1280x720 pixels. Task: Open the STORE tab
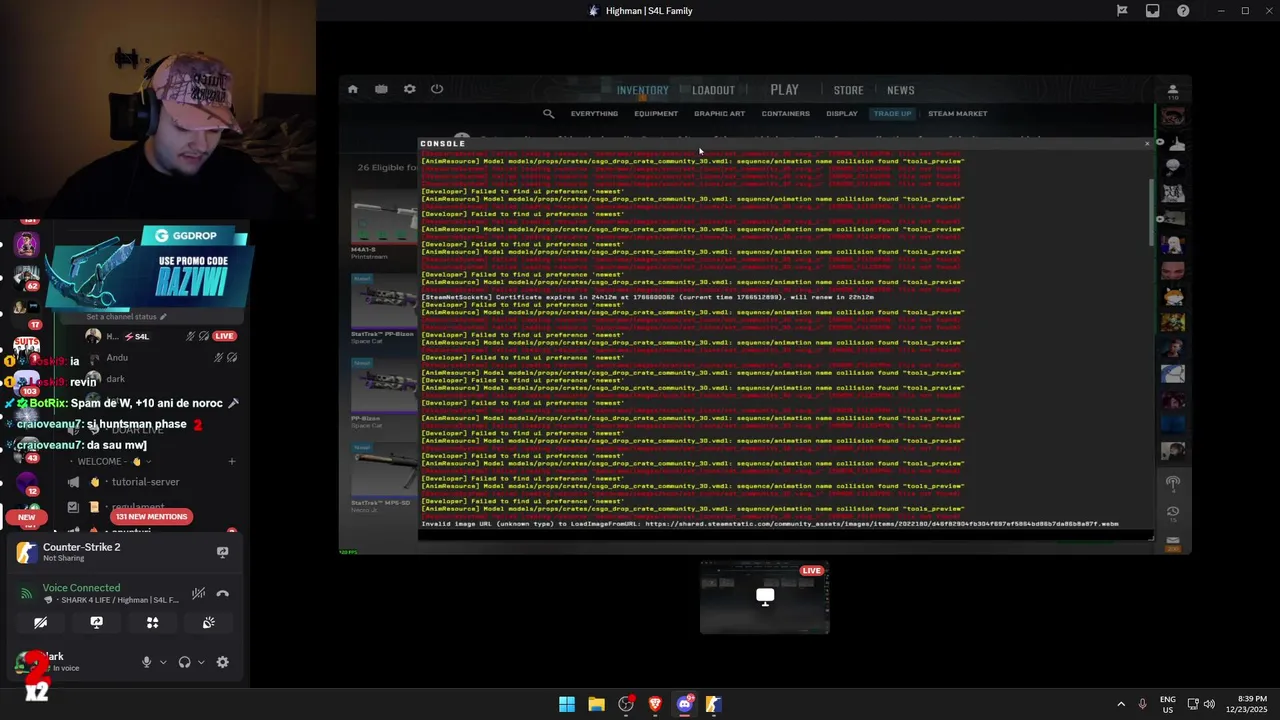848,90
